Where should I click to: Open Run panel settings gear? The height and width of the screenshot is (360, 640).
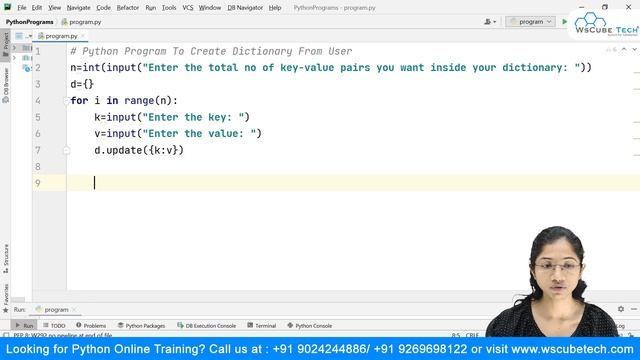point(621,309)
